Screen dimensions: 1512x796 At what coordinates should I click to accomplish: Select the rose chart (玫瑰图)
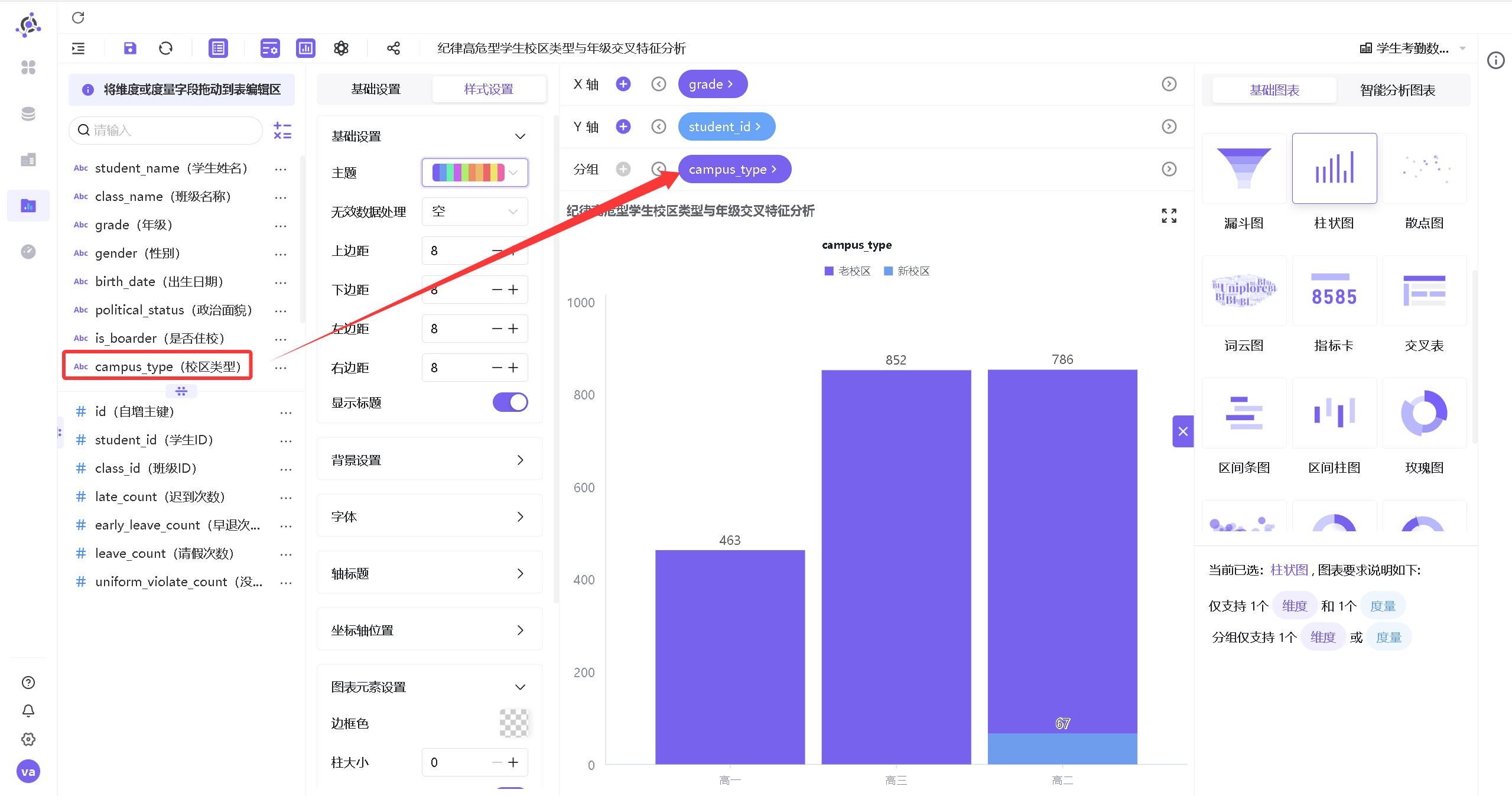[x=1424, y=413]
